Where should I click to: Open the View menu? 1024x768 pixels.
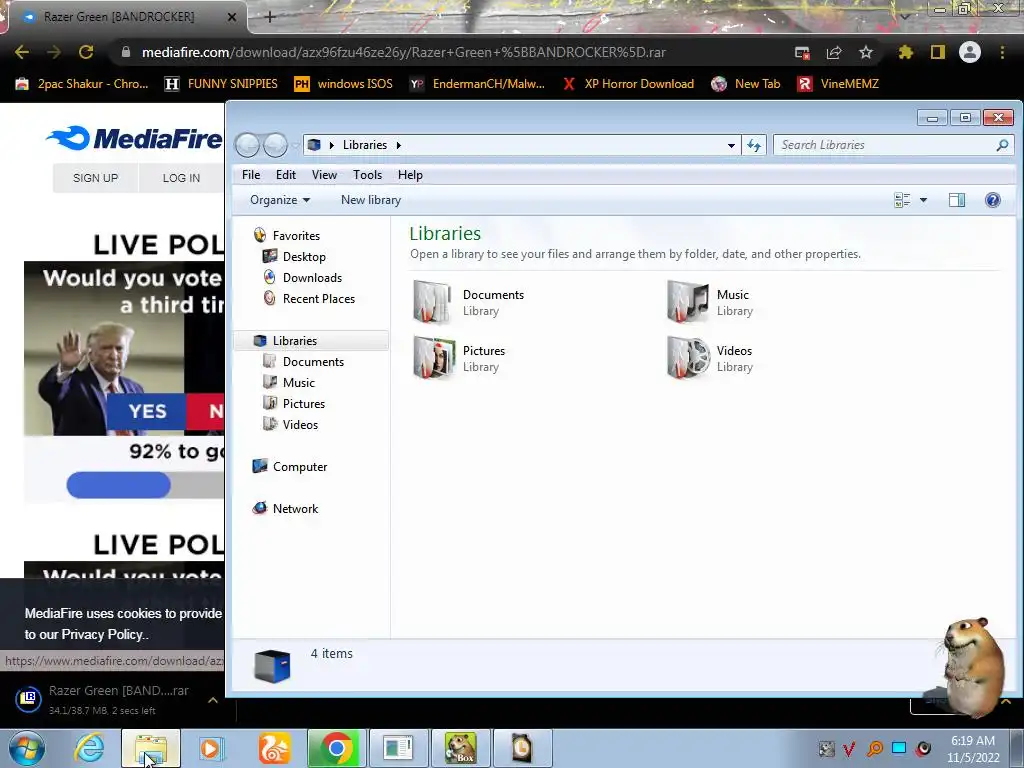point(324,175)
